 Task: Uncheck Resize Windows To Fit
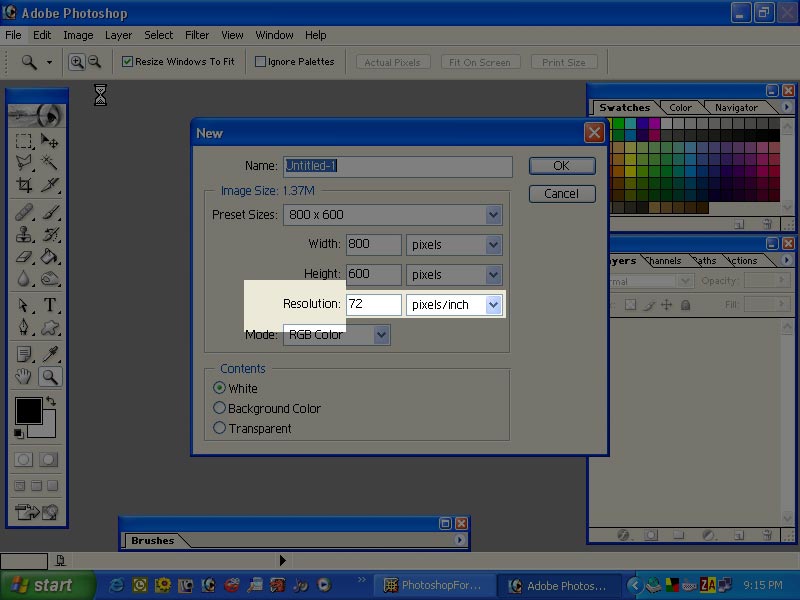pyautogui.click(x=128, y=62)
